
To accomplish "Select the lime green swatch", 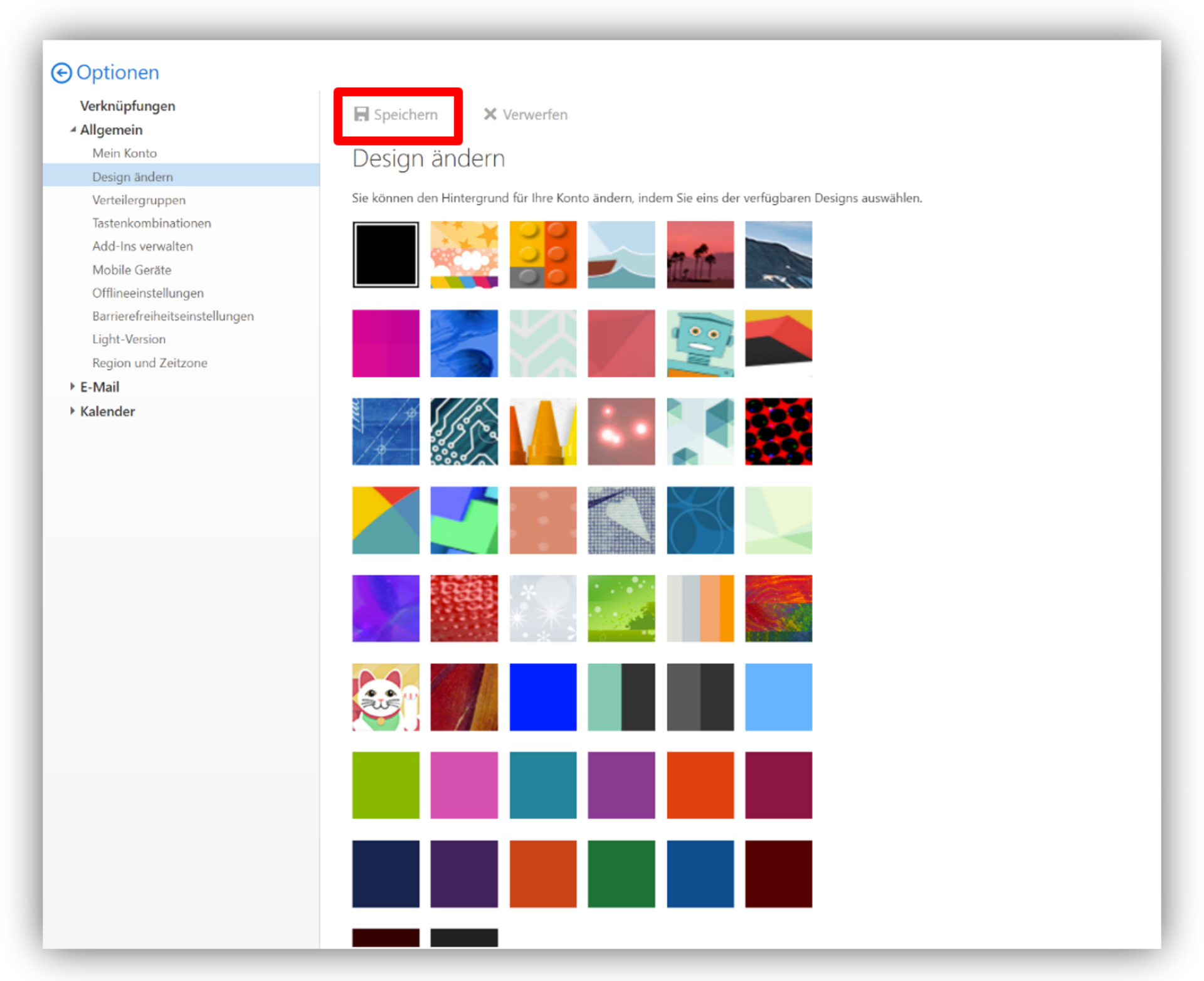I will tap(386, 785).
